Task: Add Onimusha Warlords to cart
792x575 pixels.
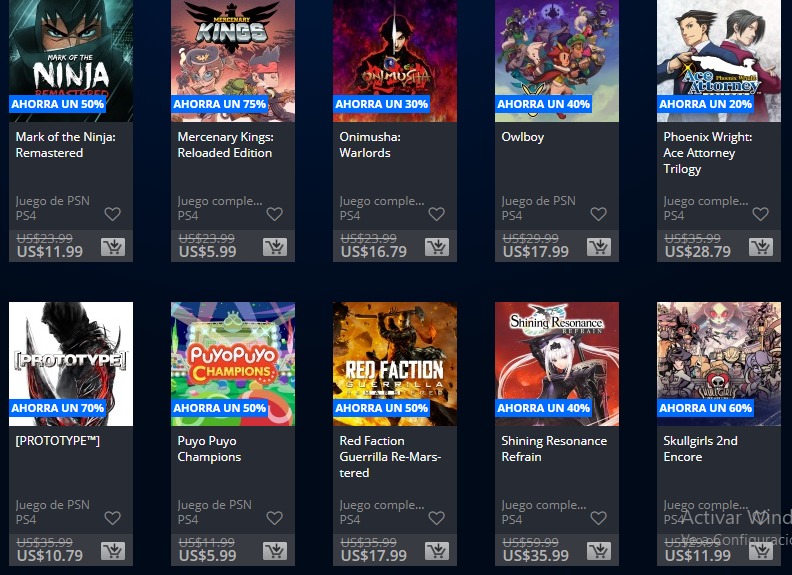Action: coord(437,247)
